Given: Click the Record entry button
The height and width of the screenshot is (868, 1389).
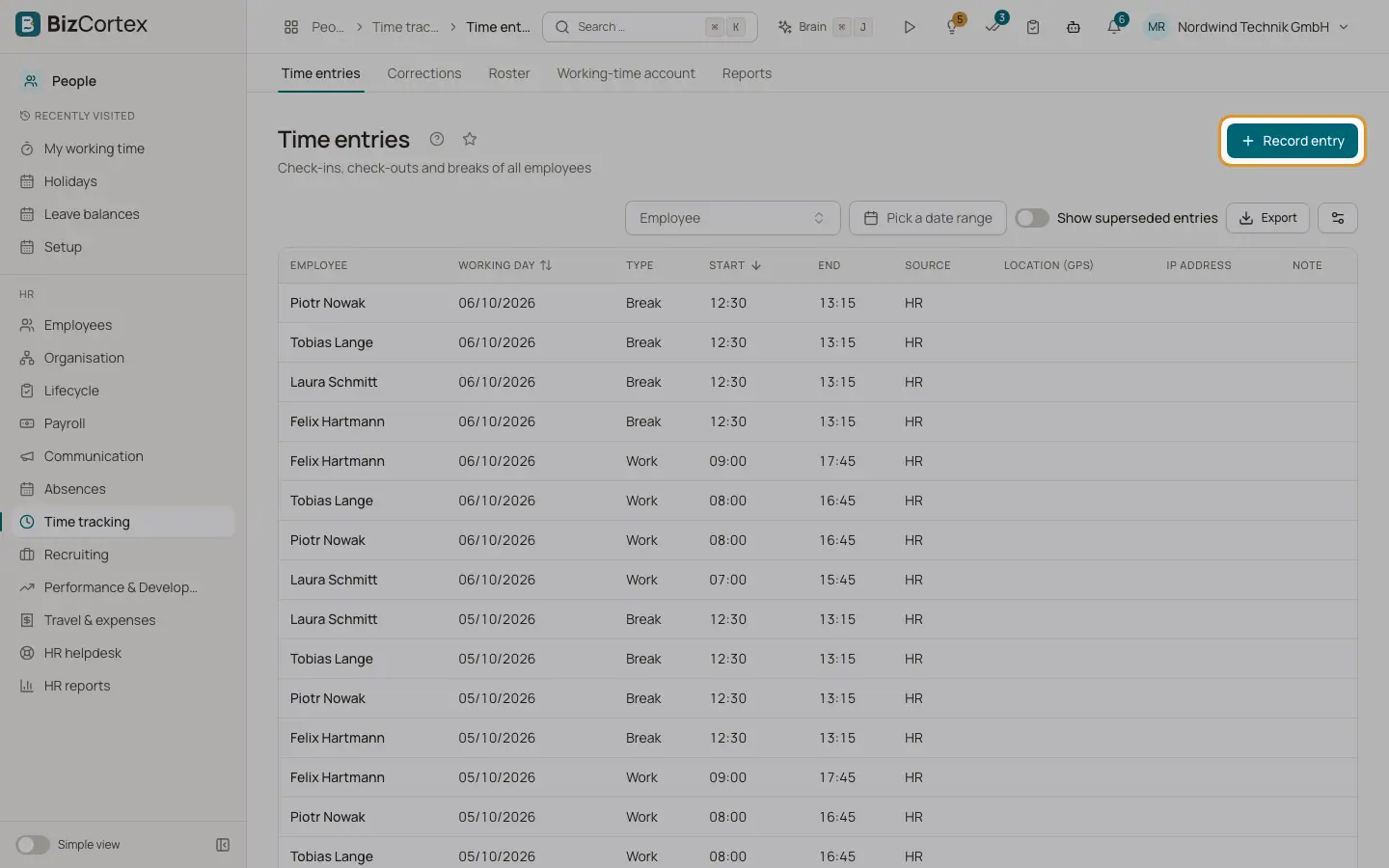Looking at the screenshot, I should (1293, 141).
